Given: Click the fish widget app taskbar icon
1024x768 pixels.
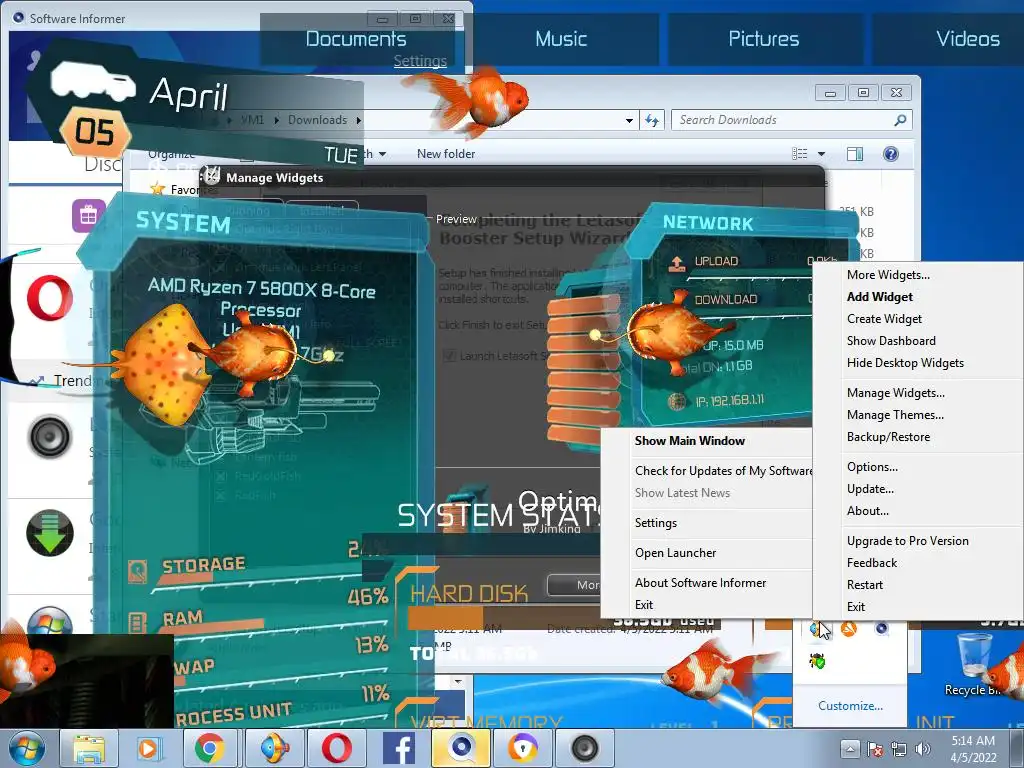Looking at the screenshot, I should click(x=274, y=748).
